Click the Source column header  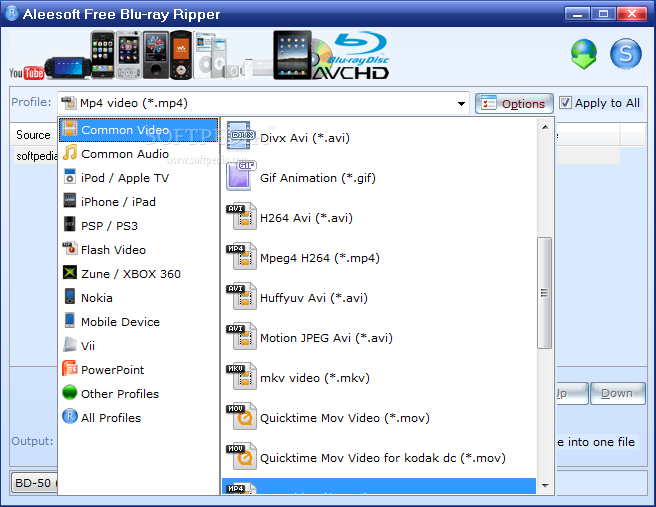(33, 135)
